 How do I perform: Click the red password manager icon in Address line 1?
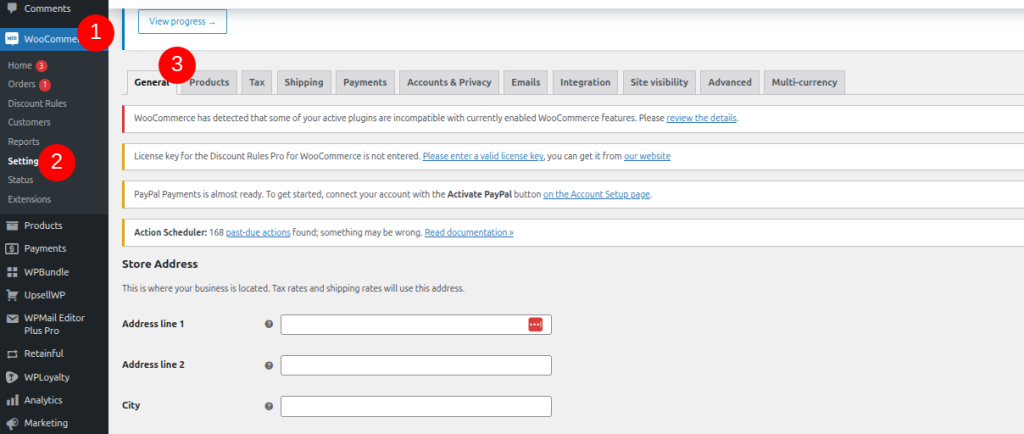point(536,324)
